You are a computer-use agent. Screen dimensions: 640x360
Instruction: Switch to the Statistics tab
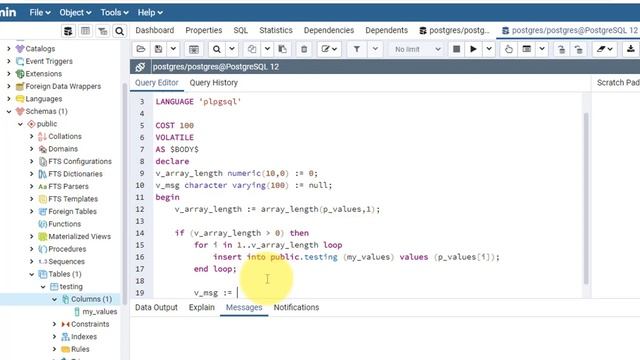tap(276, 30)
